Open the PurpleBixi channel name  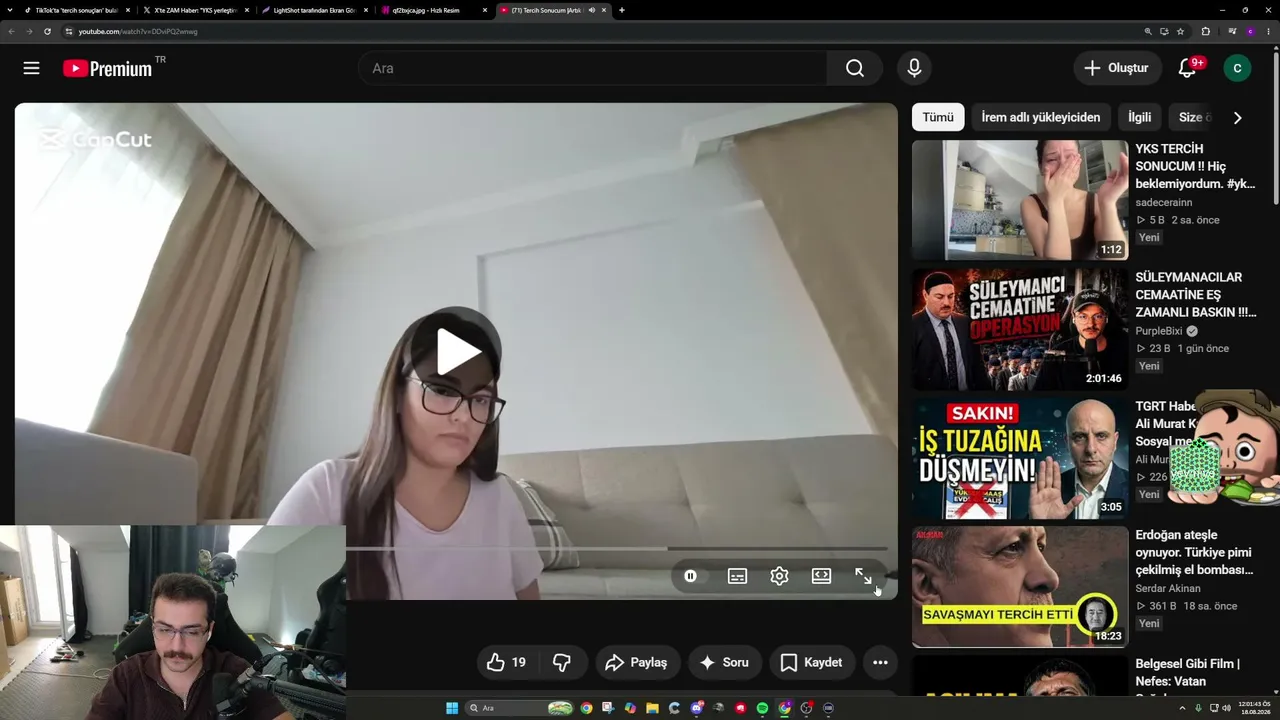tap(1159, 331)
